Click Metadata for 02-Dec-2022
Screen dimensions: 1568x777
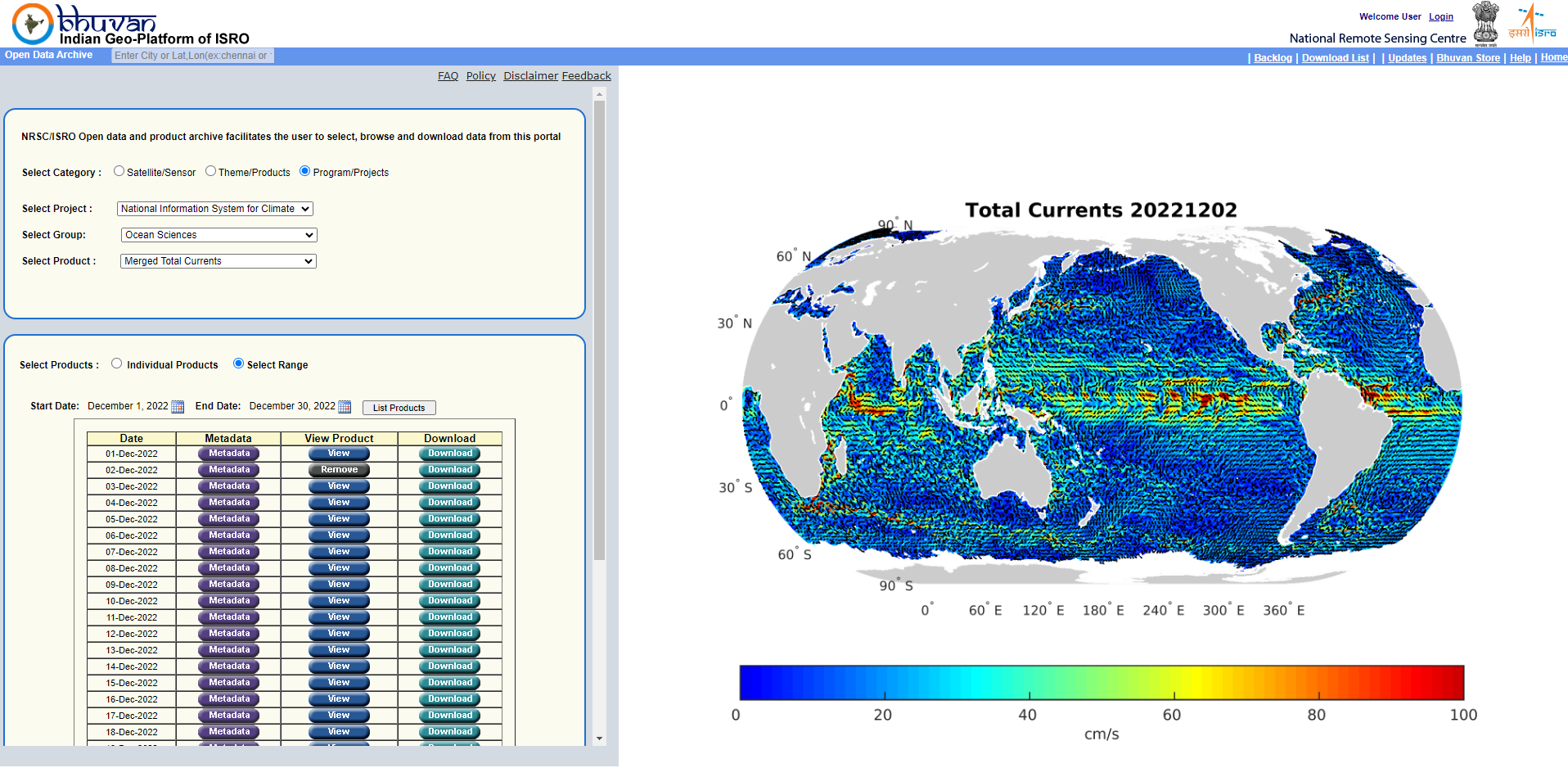pyautogui.click(x=228, y=470)
